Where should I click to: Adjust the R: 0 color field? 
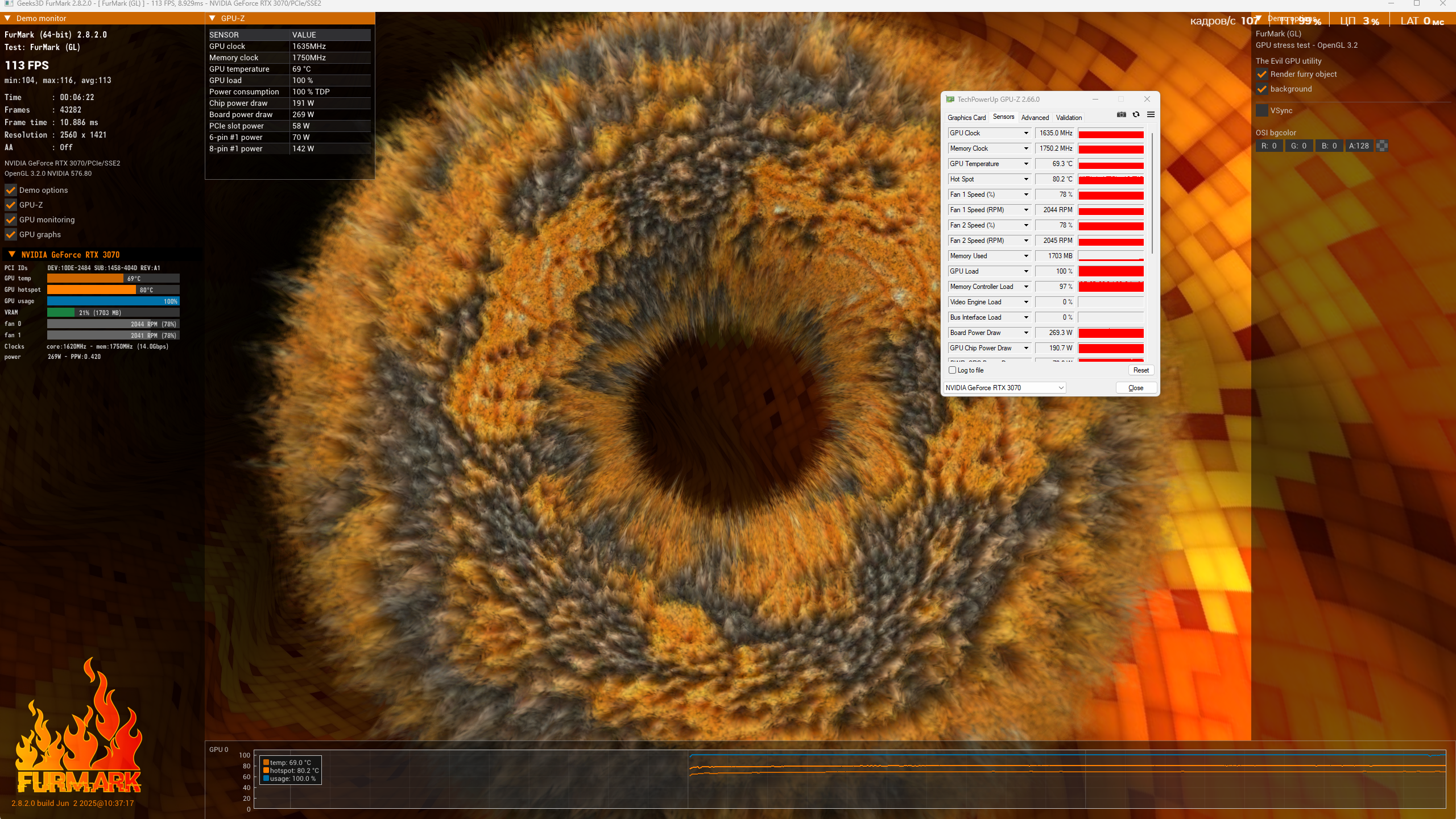[1269, 146]
